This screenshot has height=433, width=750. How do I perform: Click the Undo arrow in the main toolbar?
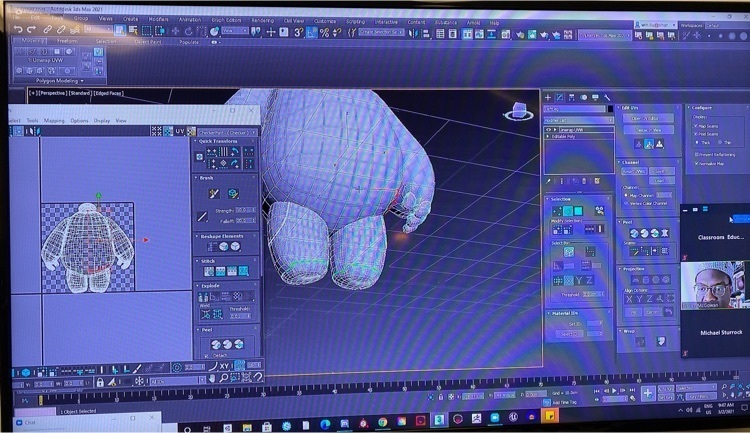coord(18,30)
